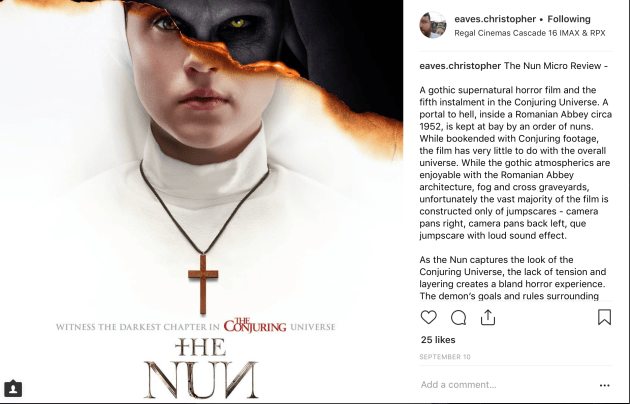This screenshot has width=630, height=404.
Task: Like the post with the heart icon
Action: pos(428,317)
